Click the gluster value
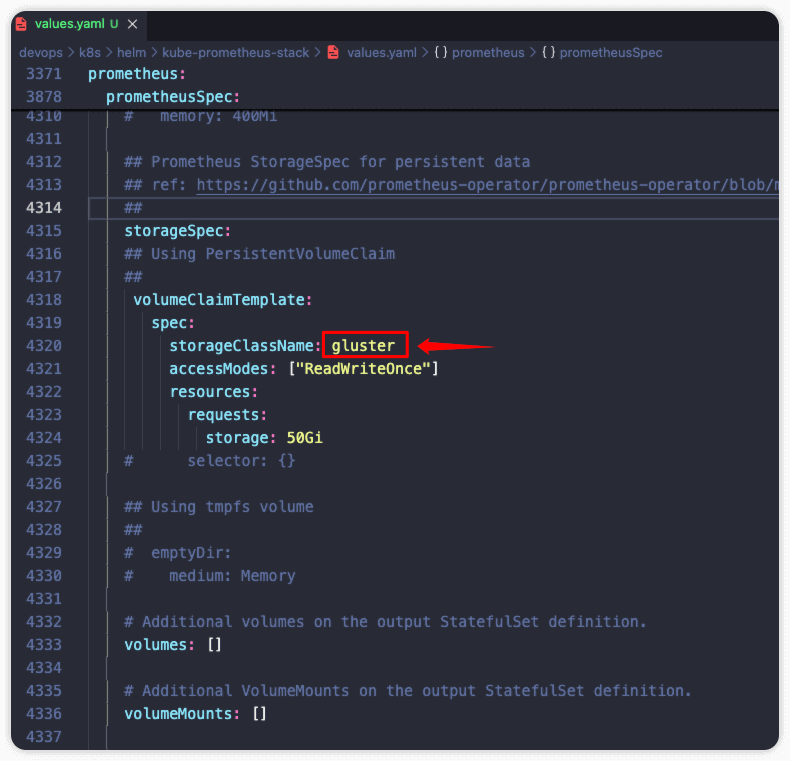The width and height of the screenshot is (790, 761). pyautogui.click(x=363, y=346)
